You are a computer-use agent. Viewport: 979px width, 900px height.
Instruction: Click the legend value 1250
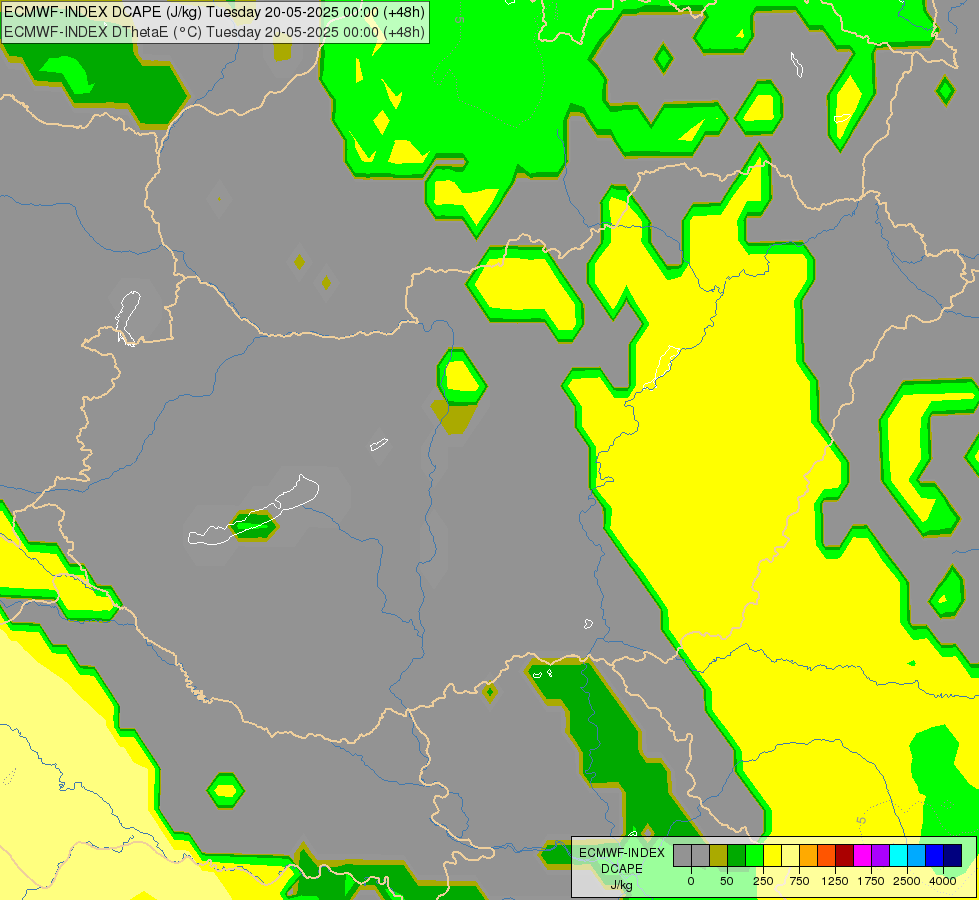click(835, 881)
